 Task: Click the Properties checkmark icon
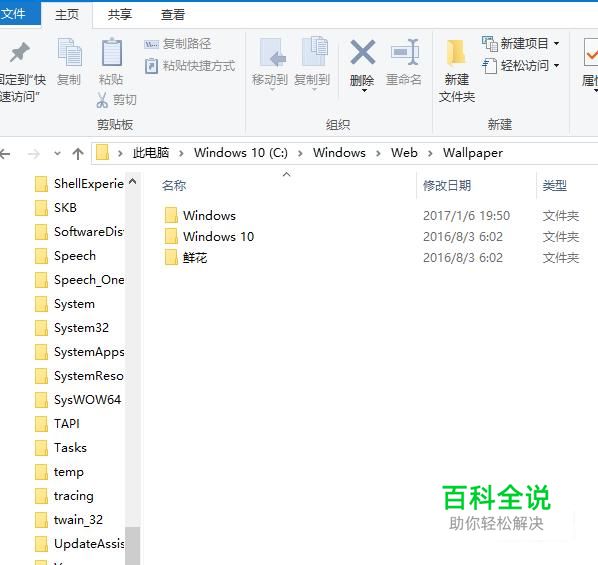(x=590, y=52)
